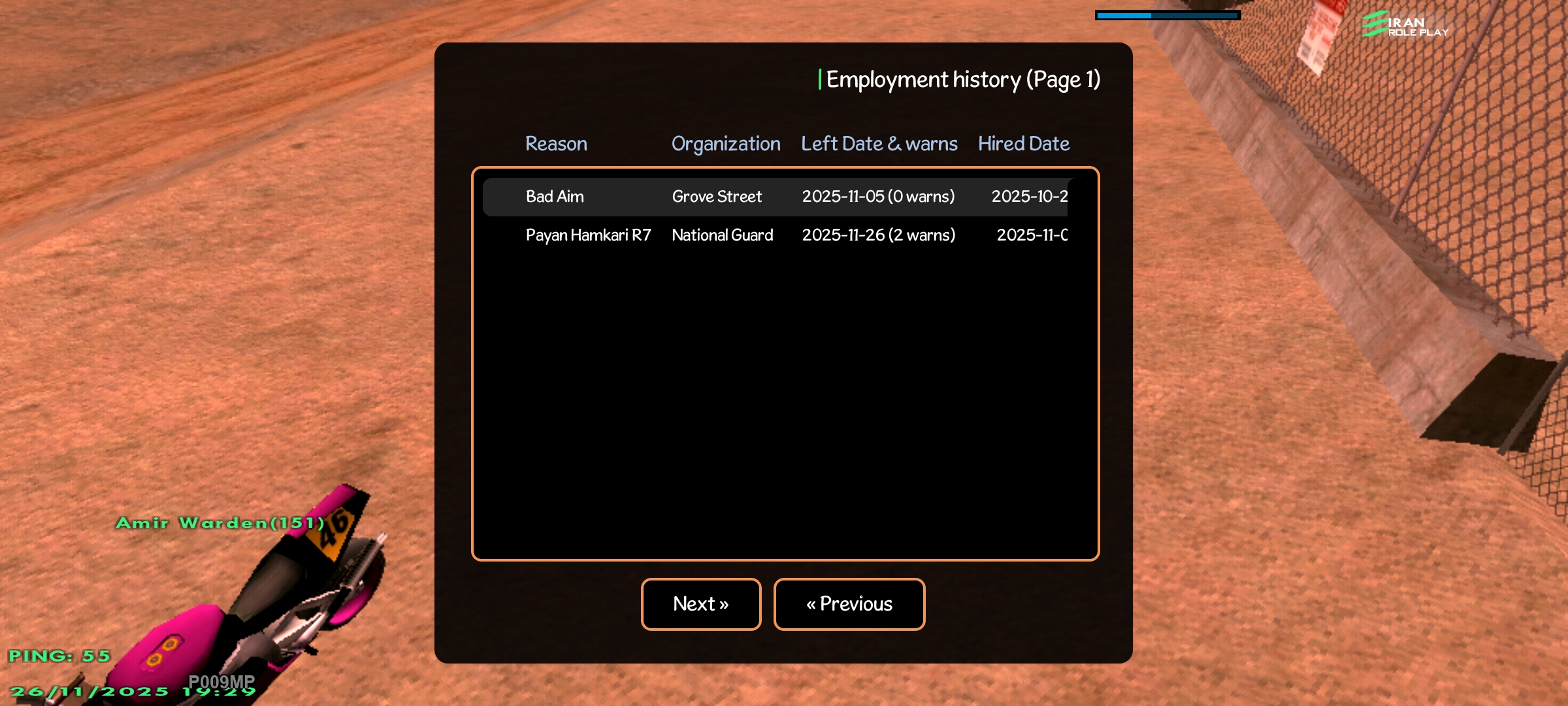
Task: Click the Amir Warden(151) name tag
Action: coord(220,523)
